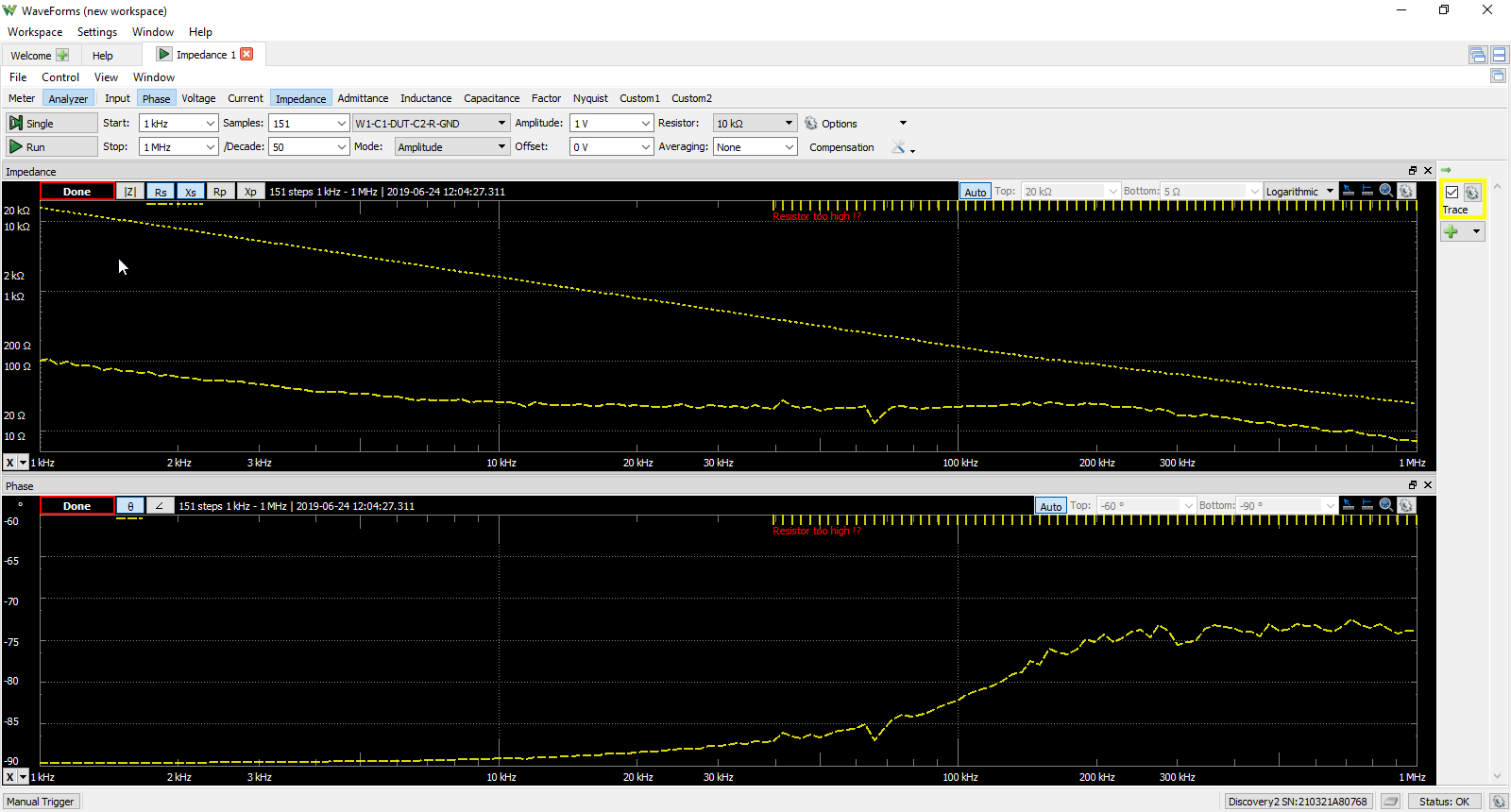Open the Settings menu

(97, 31)
